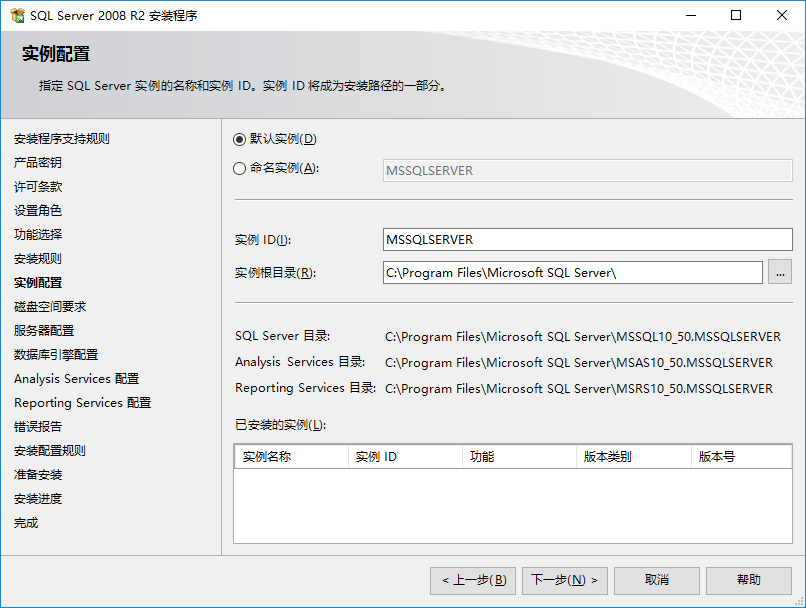
Task: Click the 实例根目录 path field
Action: click(x=572, y=272)
